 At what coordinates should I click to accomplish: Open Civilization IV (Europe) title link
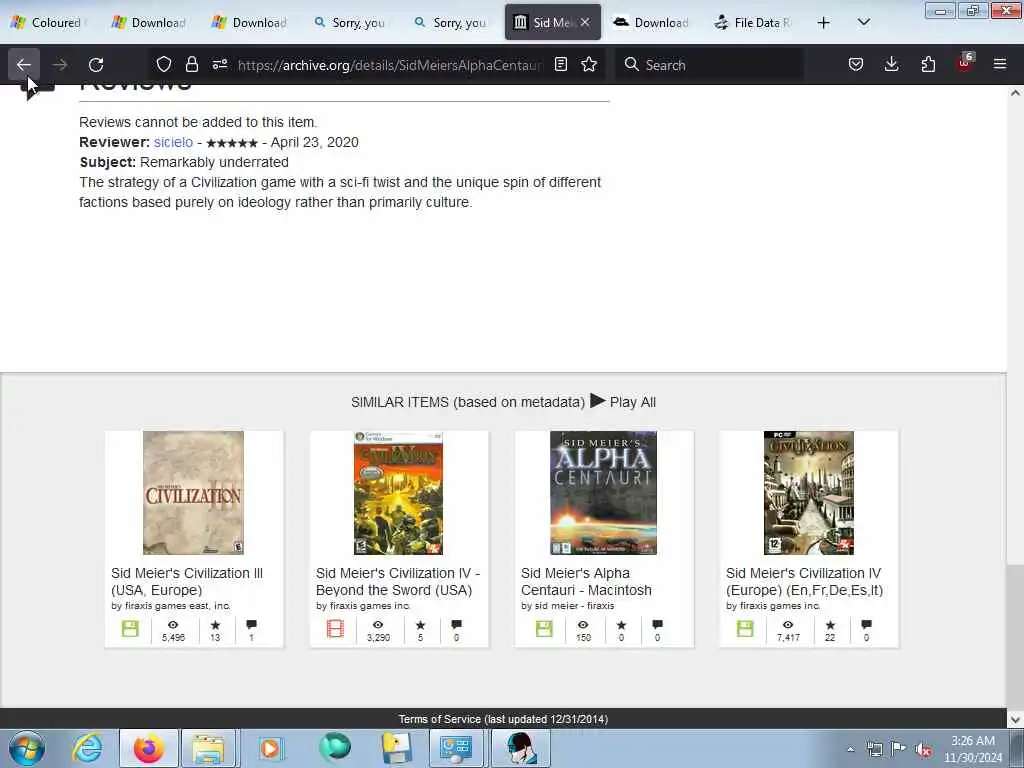[x=805, y=581]
